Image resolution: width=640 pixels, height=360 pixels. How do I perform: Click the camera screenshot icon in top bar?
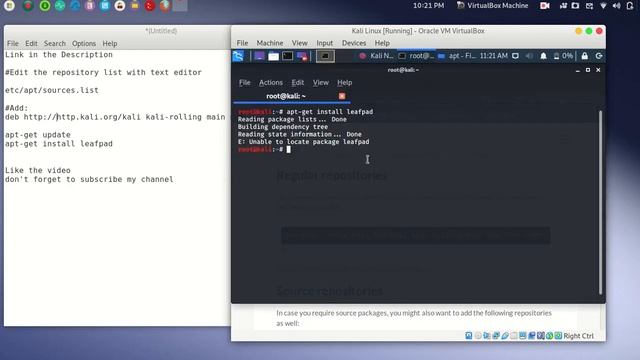tap(575, 6)
